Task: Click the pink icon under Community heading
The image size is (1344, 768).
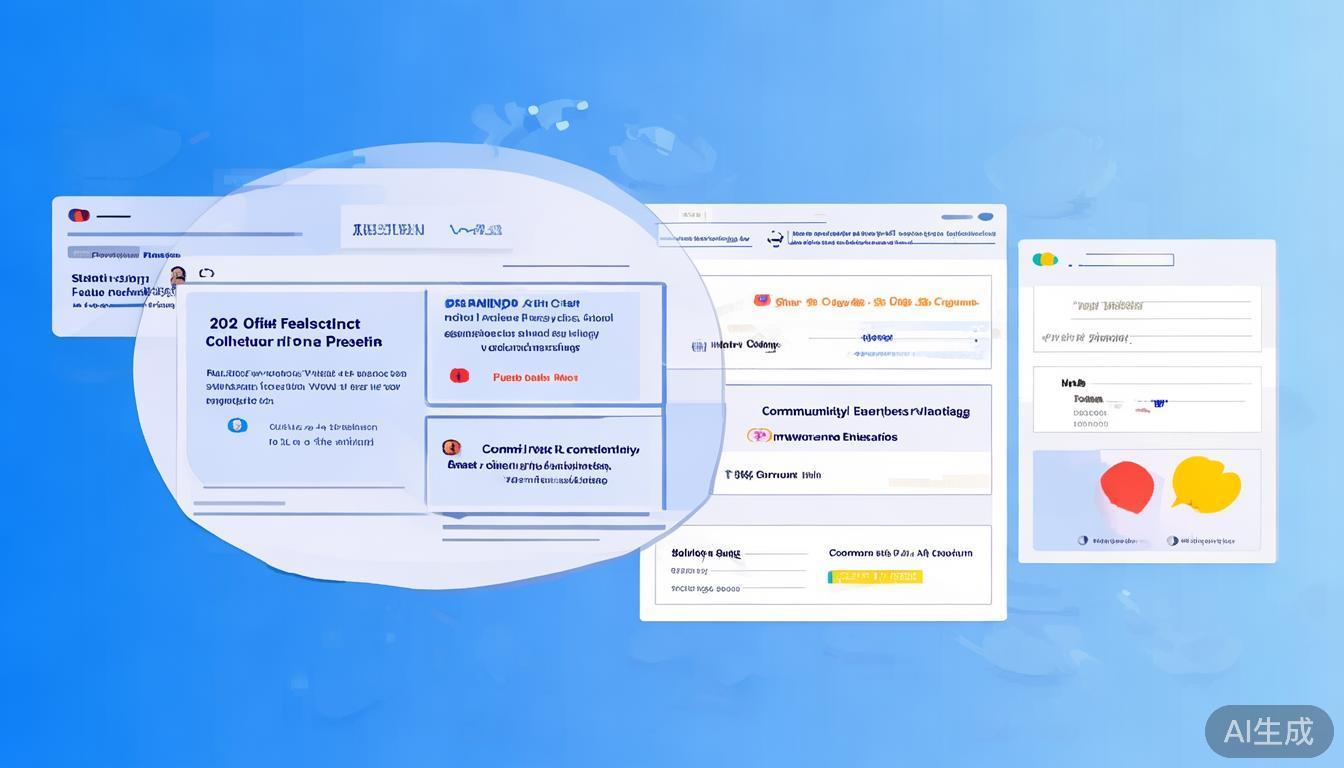Action: (x=759, y=436)
